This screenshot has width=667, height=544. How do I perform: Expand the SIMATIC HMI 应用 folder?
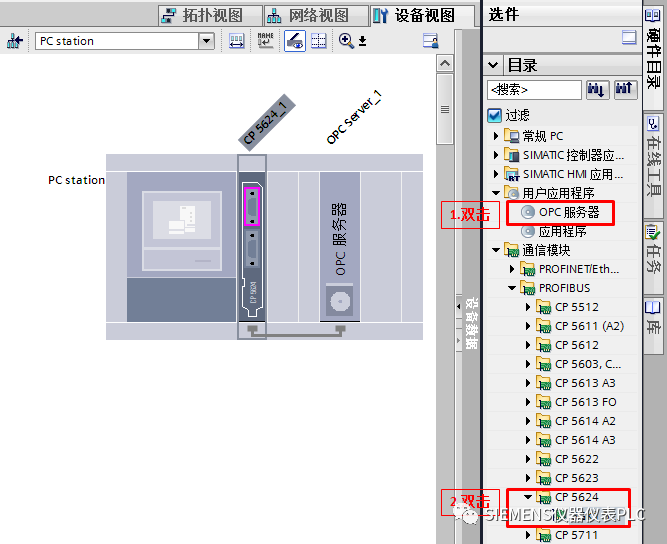[496, 174]
